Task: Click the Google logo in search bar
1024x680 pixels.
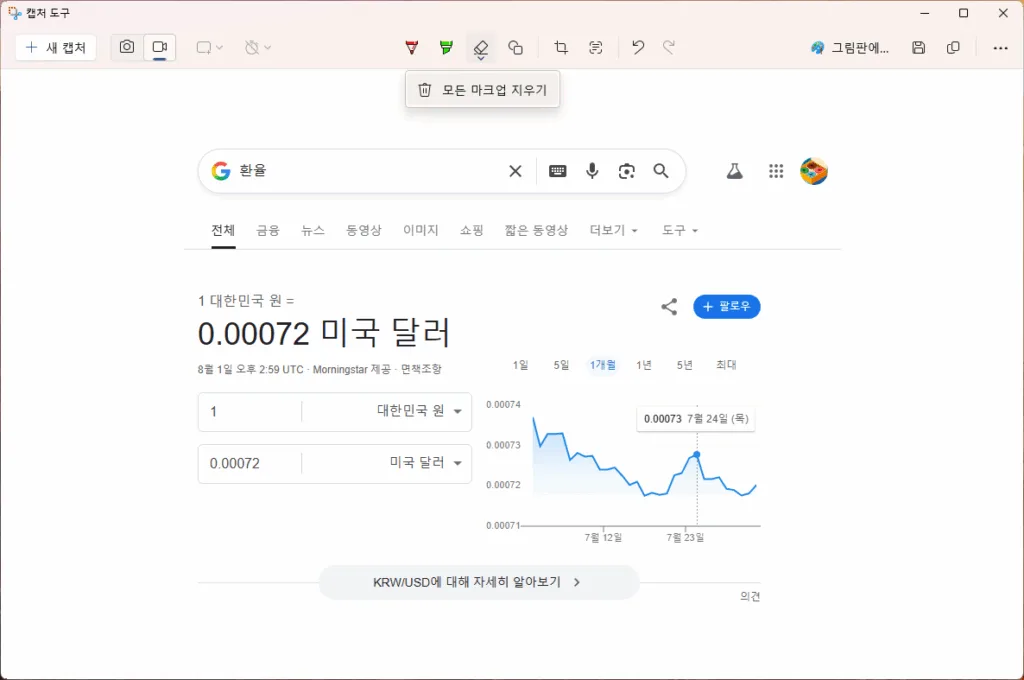Action: coord(221,171)
